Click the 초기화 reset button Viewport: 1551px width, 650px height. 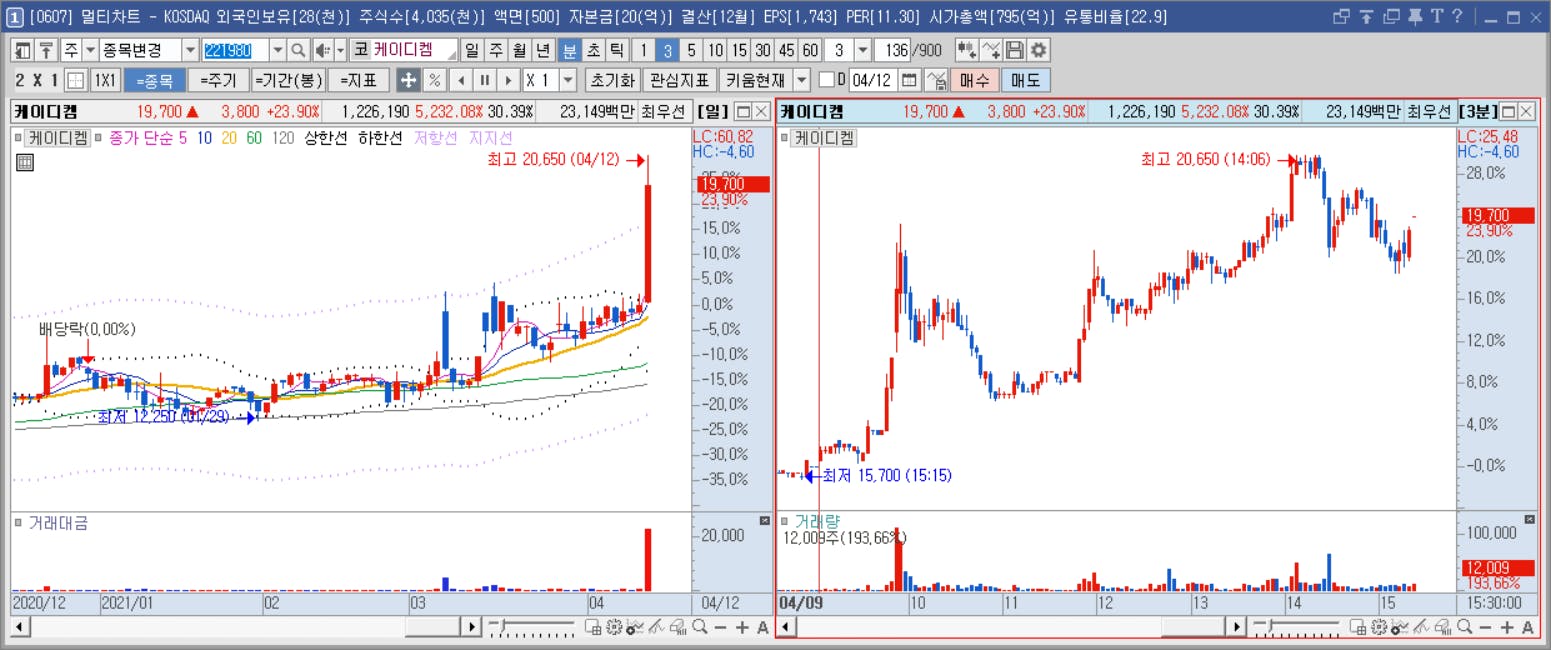point(612,80)
